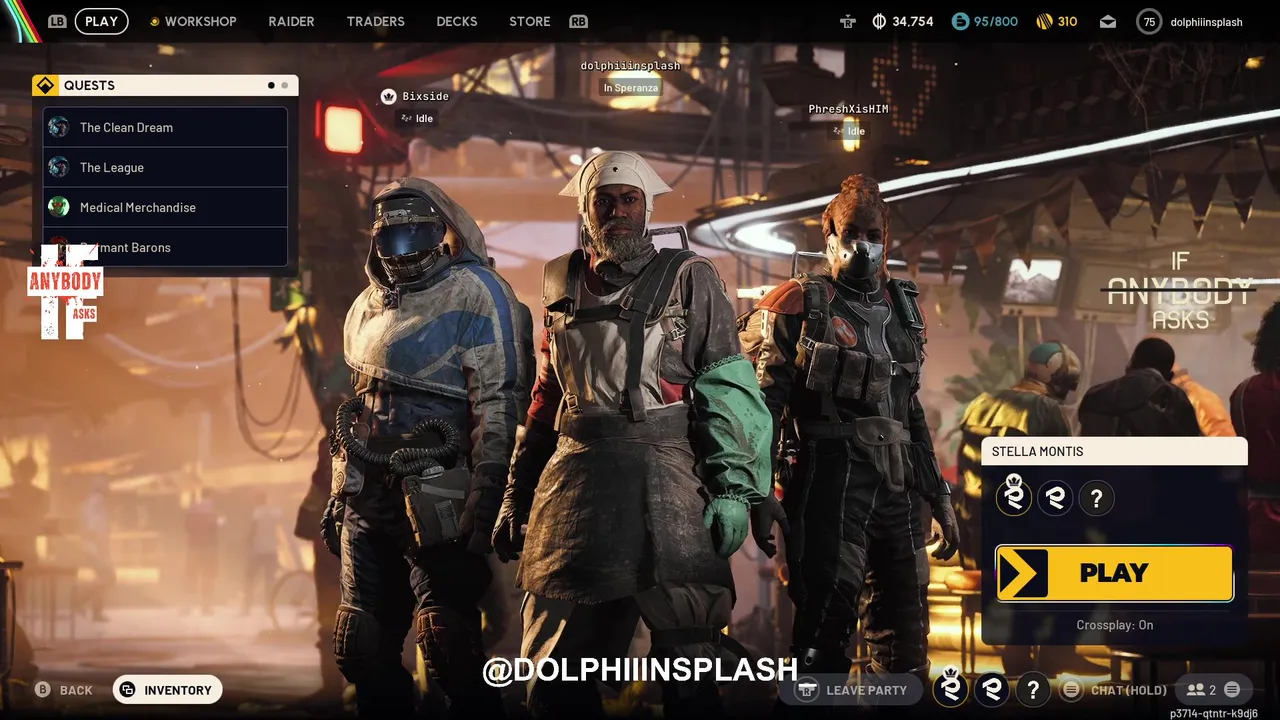Click the Idle status under Bixside

pos(417,118)
